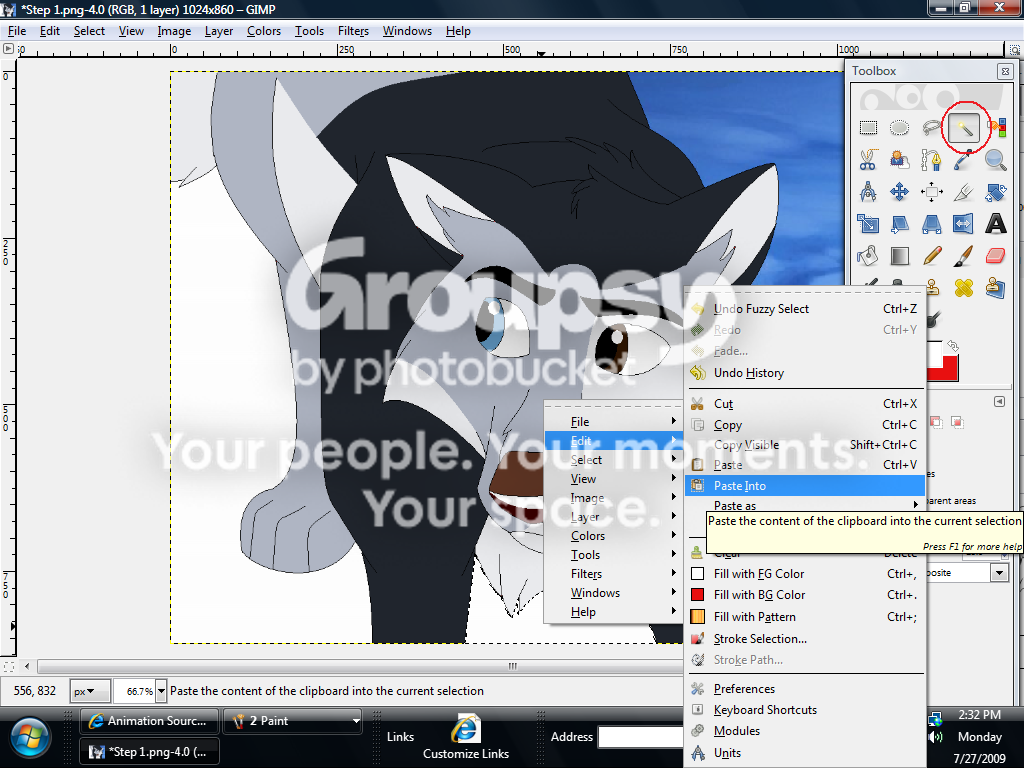Select the Rectangle Select tool
This screenshot has height=768, width=1024.
point(868,127)
